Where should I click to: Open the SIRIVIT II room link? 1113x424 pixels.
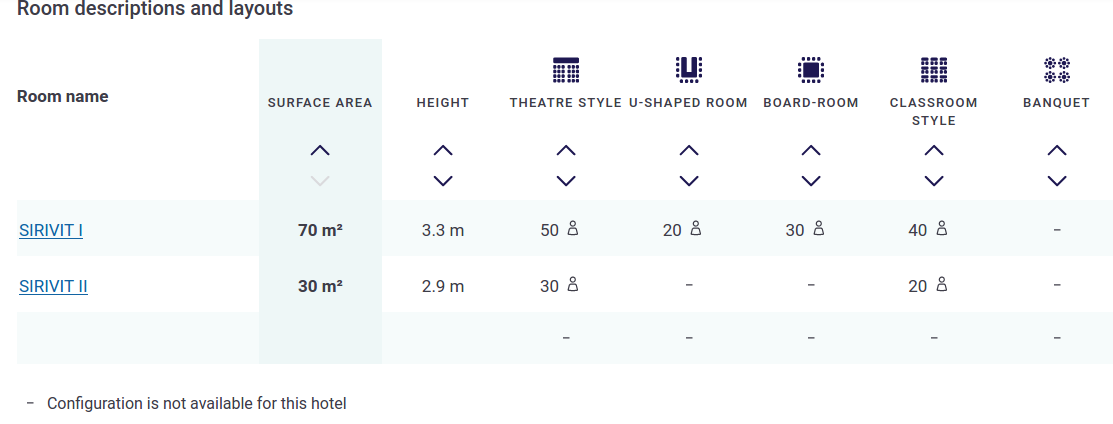pos(54,287)
